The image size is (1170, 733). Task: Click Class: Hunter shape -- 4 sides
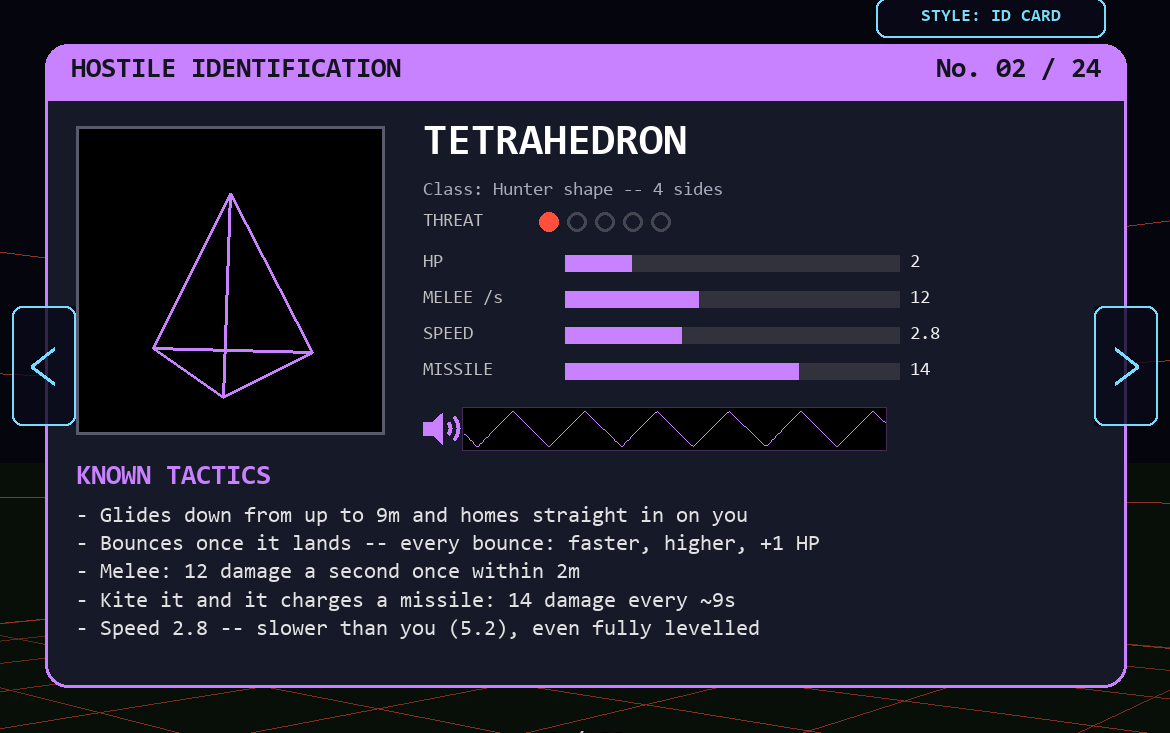coord(572,190)
